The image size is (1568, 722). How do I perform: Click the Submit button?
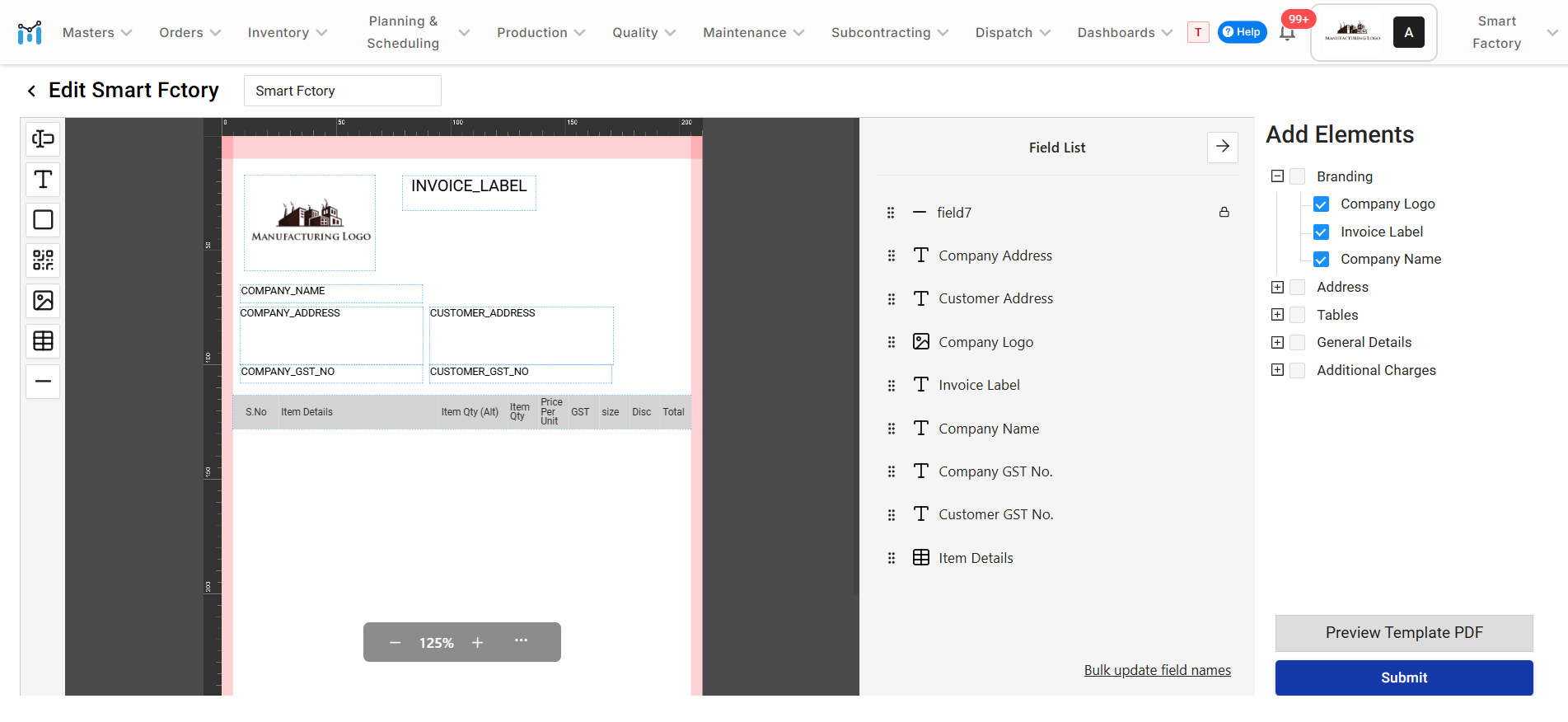1403,677
